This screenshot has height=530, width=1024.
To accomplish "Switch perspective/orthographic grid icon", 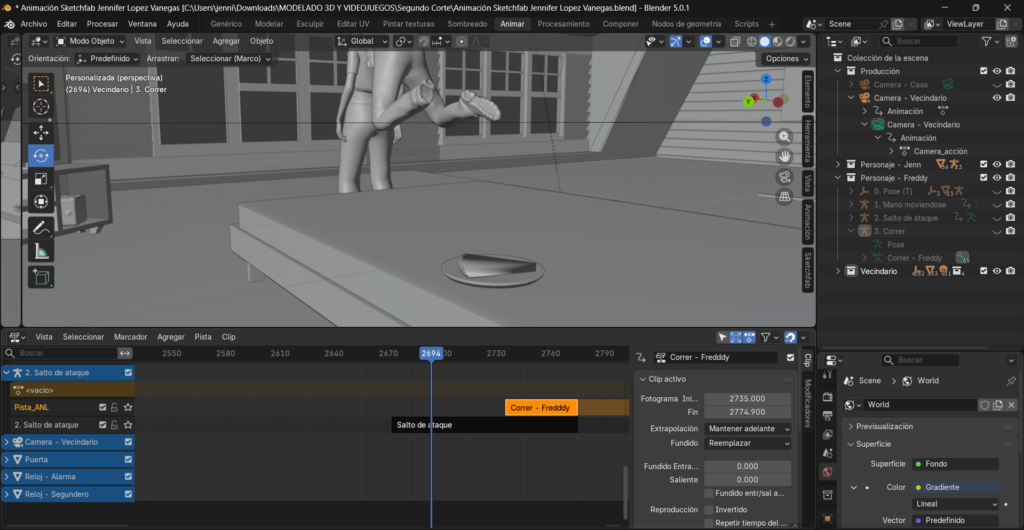I will tap(784, 196).
